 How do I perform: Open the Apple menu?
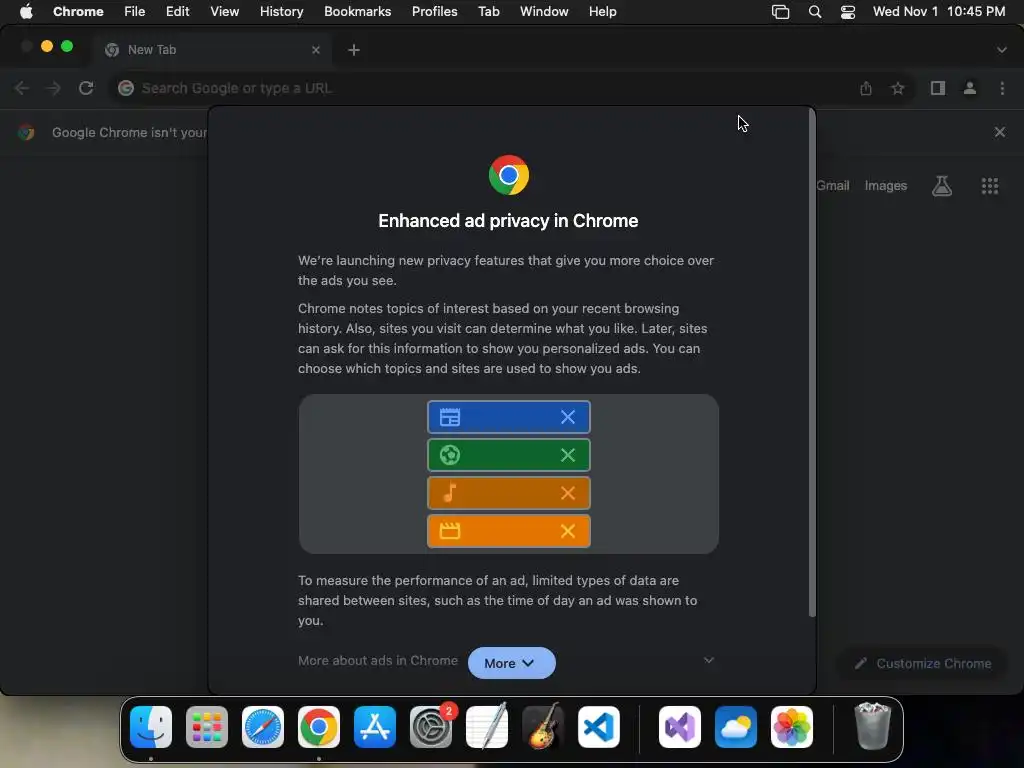pyautogui.click(x=26, y=12)
